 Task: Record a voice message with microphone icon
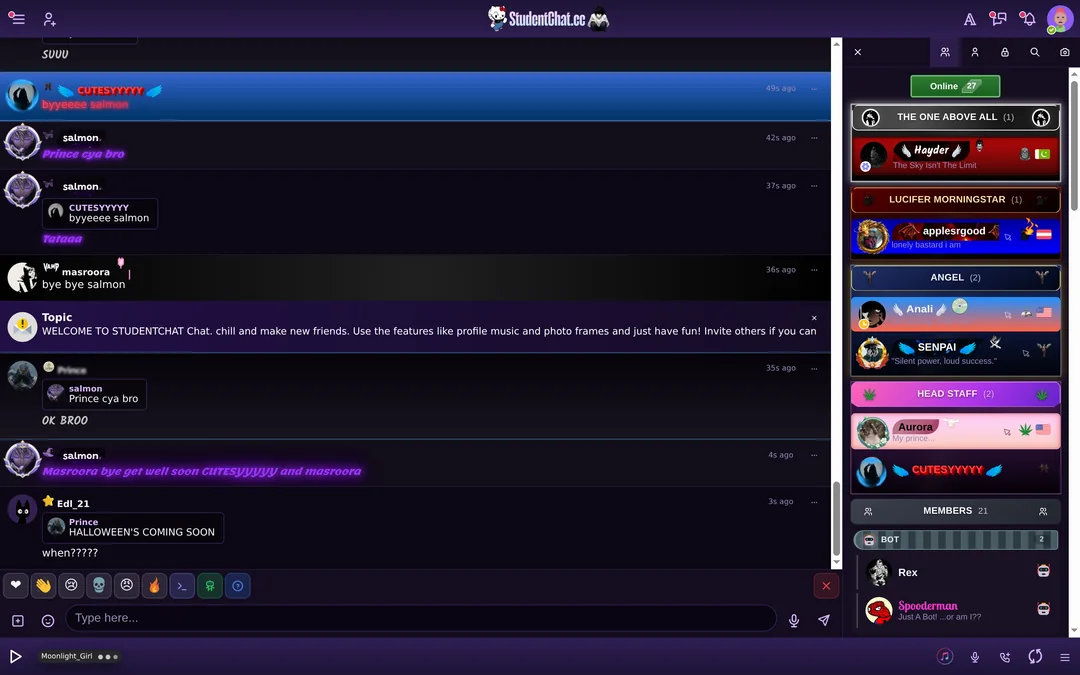793,621
